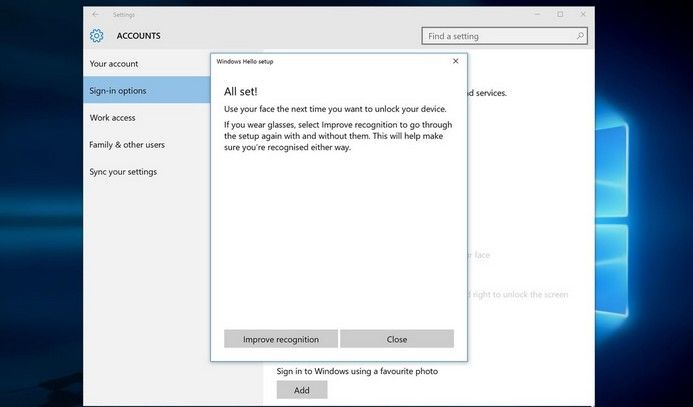Viewport: 693px width, 407px height.
Task: Minimize the Settings window
Action: pyautogui.click(x=537, y=14)
